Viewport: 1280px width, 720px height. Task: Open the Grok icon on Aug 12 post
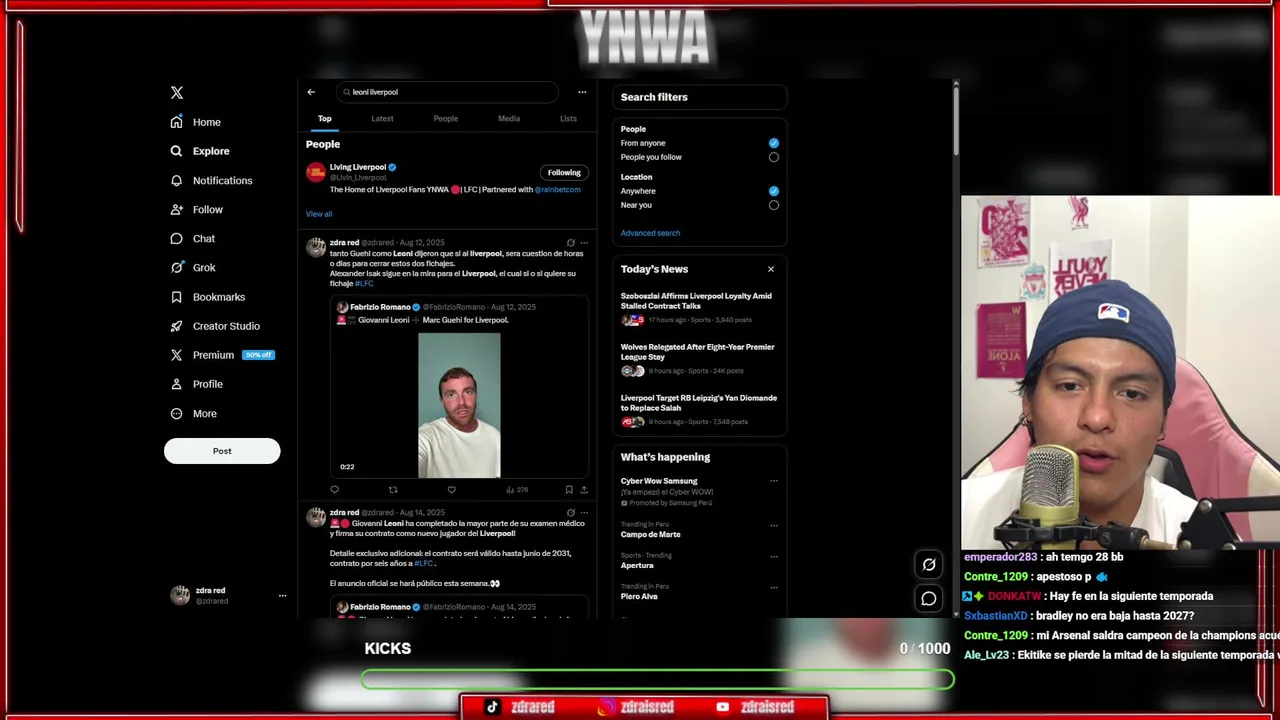click(x=571, y=243)
